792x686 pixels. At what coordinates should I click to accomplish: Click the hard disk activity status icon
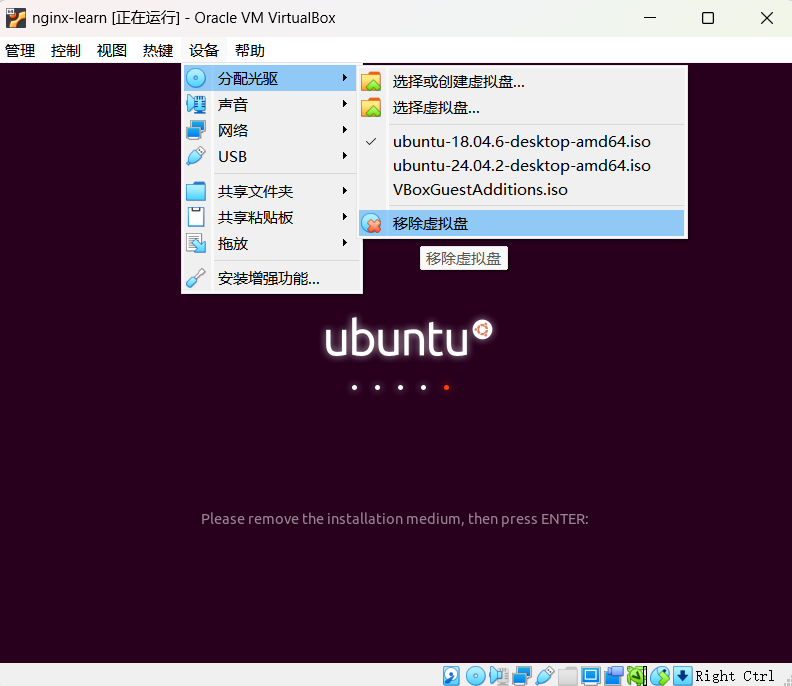tap(451, 675)
